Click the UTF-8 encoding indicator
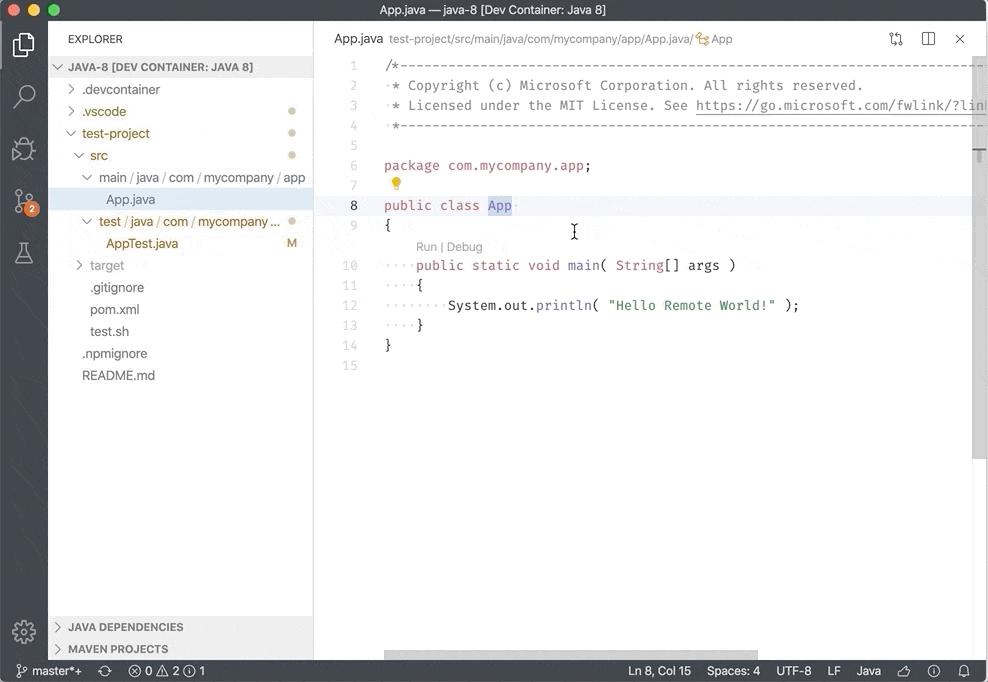Image resolution: width=988 pixels, height=682 pixels. 794,671
